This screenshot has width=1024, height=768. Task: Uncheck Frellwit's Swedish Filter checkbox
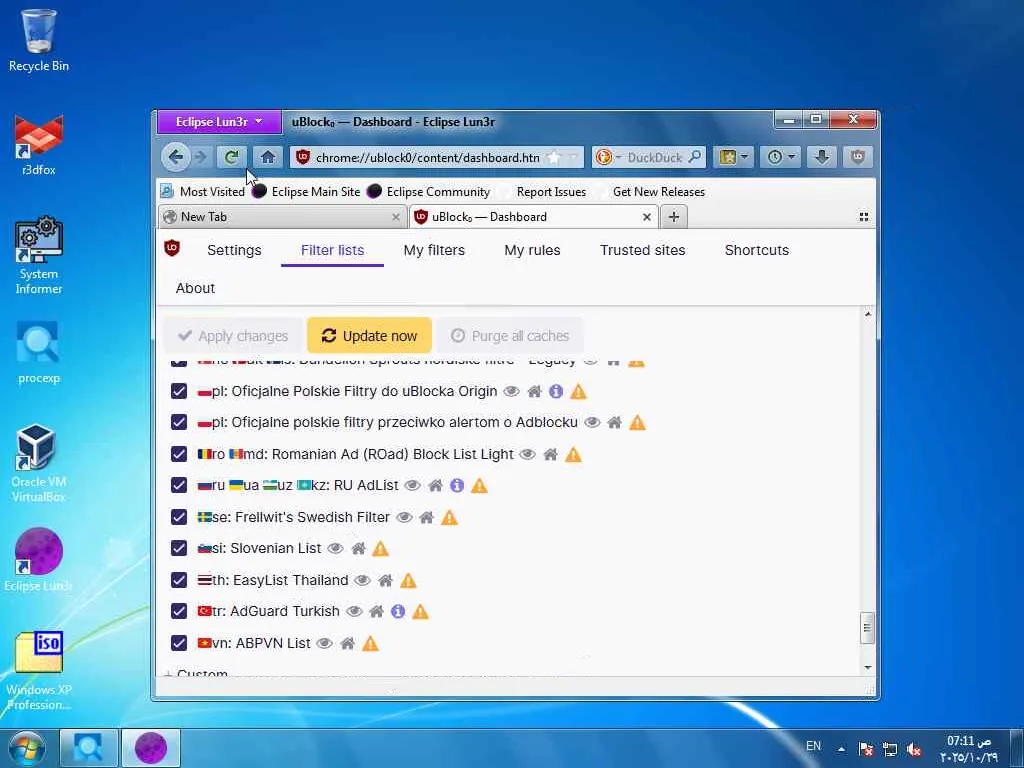pos(179,517)
